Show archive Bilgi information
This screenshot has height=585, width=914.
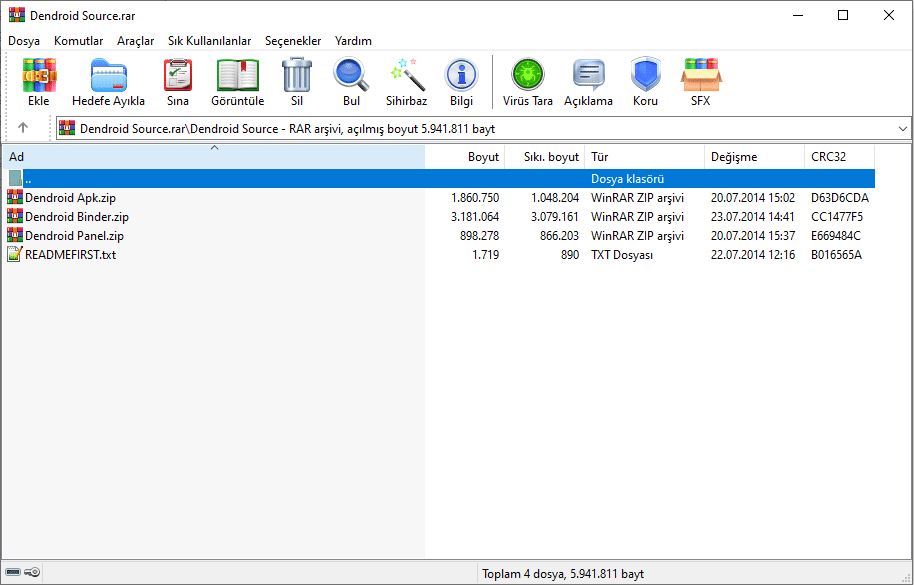pos(461,82)
